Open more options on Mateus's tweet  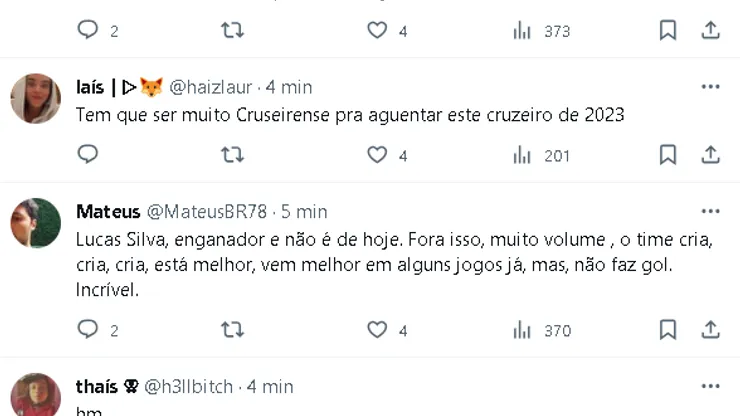710,212
